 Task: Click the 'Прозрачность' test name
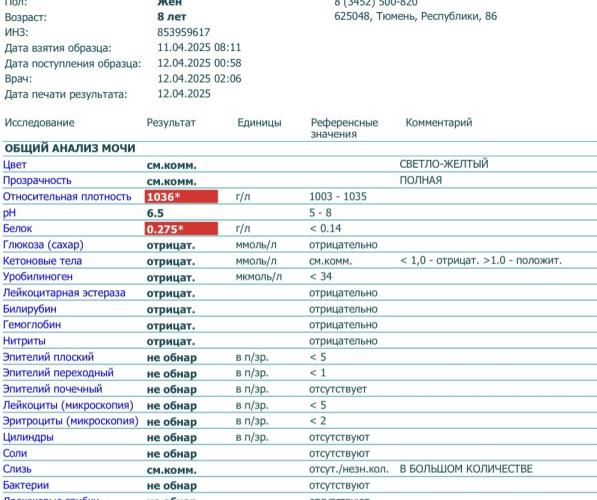point(37,181)
